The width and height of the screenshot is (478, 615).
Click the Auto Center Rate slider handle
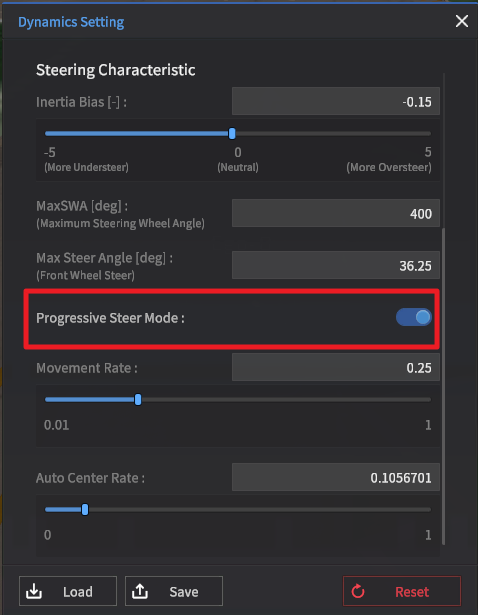[85, 509]
